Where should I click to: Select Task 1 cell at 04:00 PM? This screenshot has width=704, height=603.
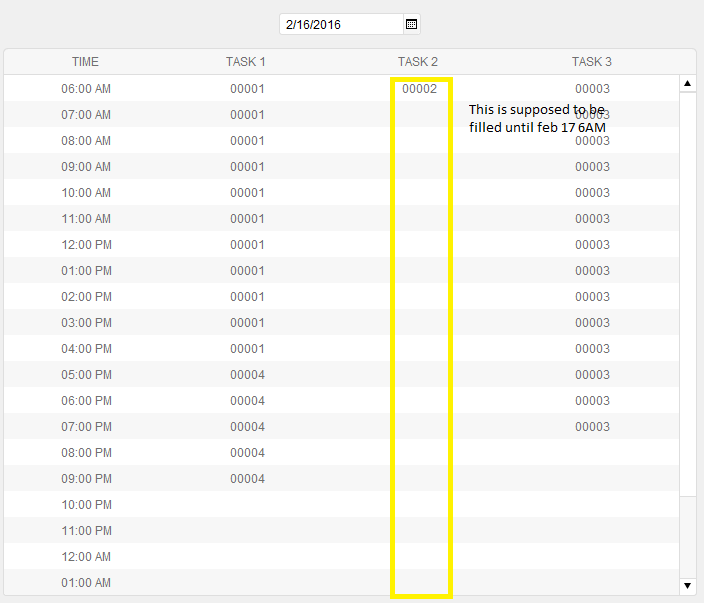pyautogui.click(x=247, y=349)
